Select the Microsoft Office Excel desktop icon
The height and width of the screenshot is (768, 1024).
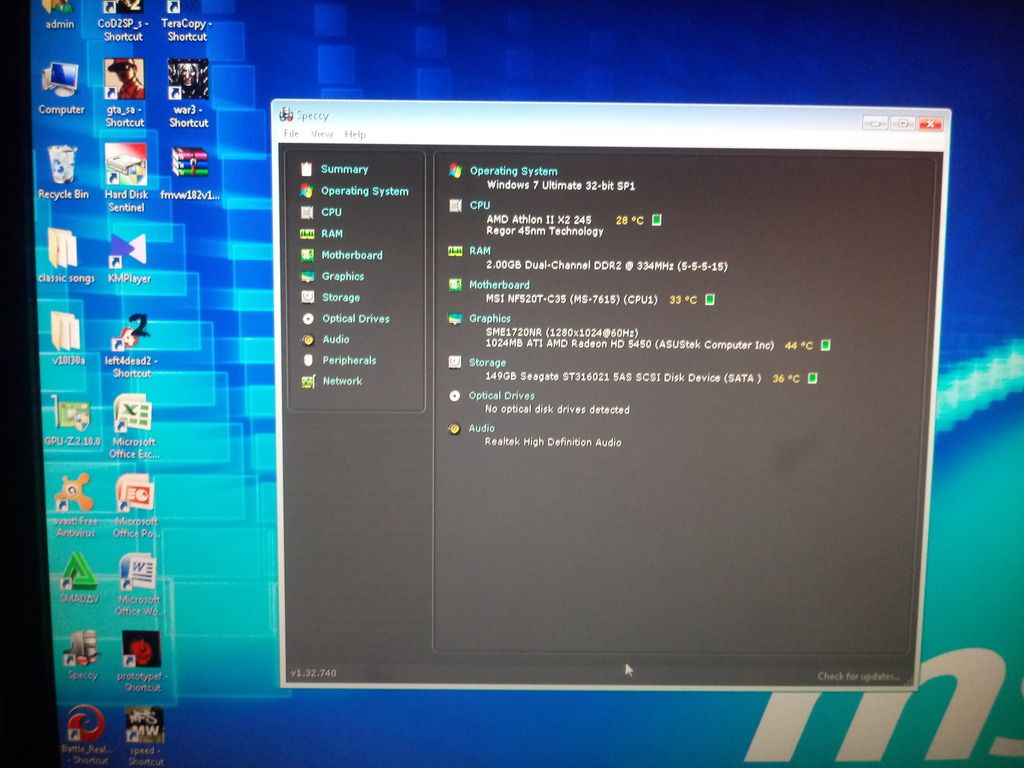(x=133, y=426)
